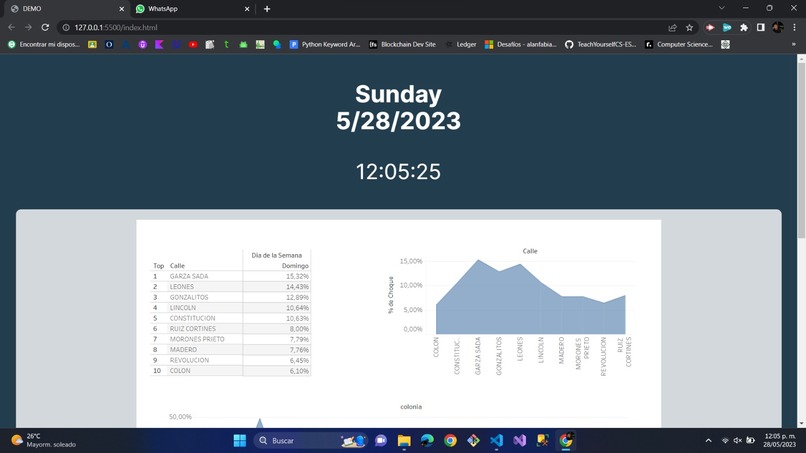806x453 pixels.
Task: Open the 'Computer Science...' bookmark
Action: click(679, 44)
